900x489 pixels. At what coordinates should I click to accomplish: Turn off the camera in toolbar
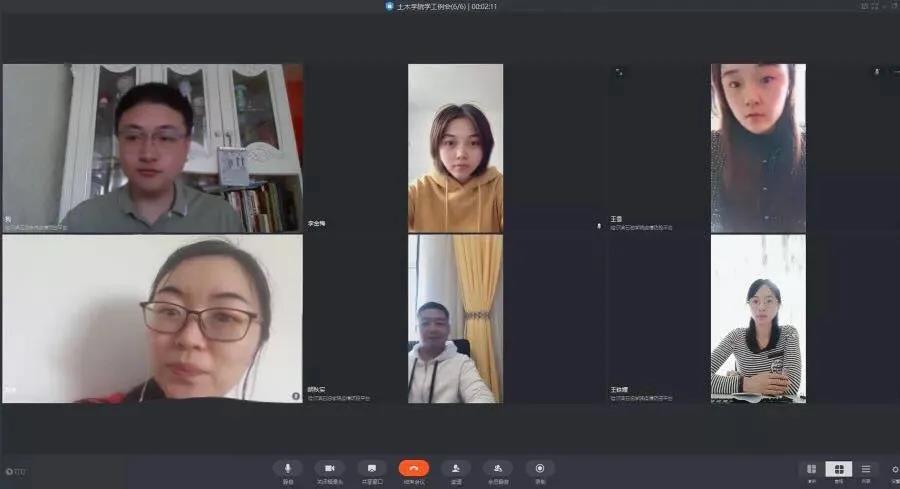[x=329, y=468]
